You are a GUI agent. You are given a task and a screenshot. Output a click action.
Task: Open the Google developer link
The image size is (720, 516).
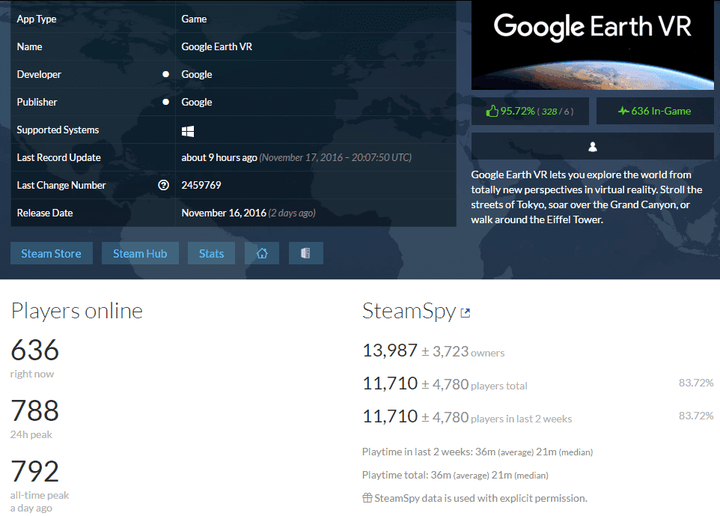click(197, 74)
